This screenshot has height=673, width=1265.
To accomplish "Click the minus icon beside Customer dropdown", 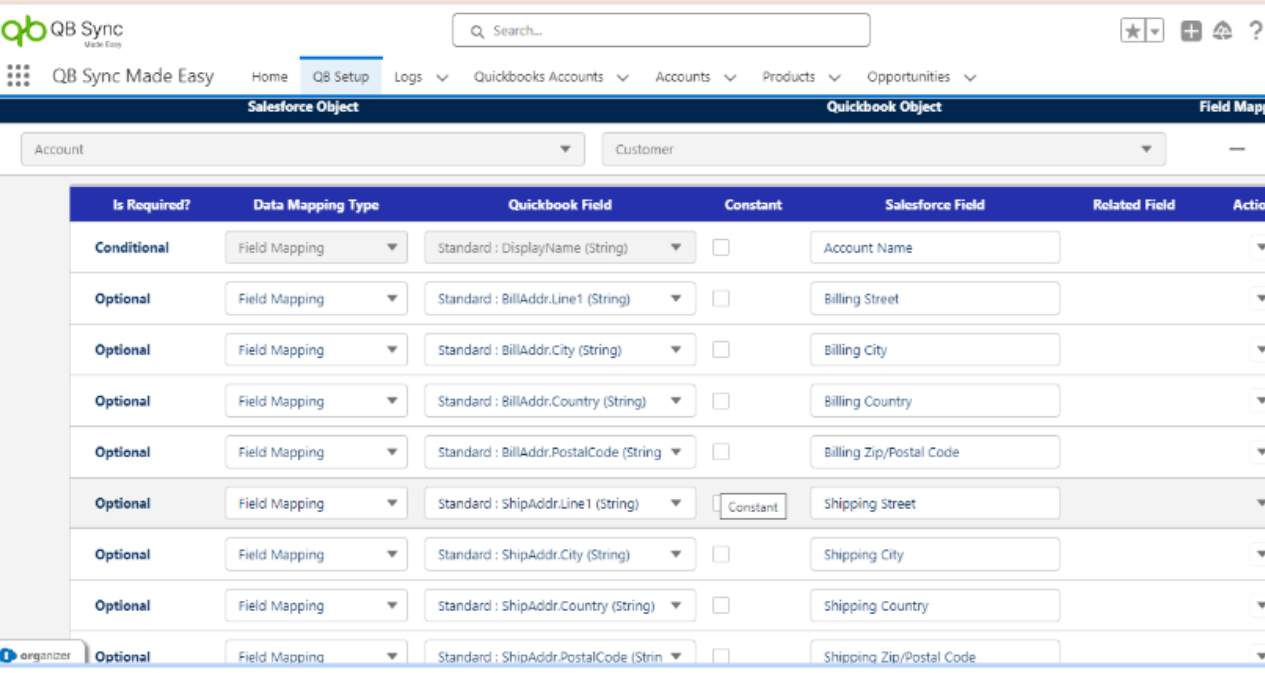I will 1237,149.
